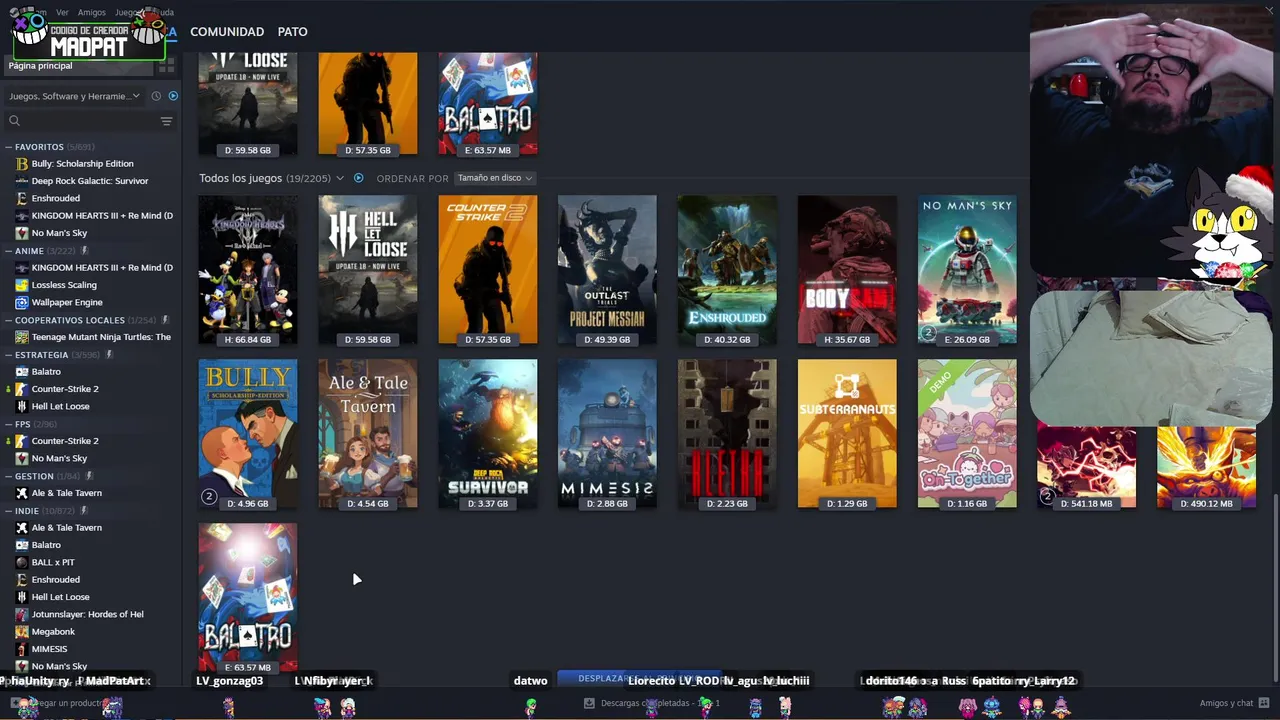Open the library search magnifier icon
Screen dimensions: 1280x720
click(x=14, y=121)
